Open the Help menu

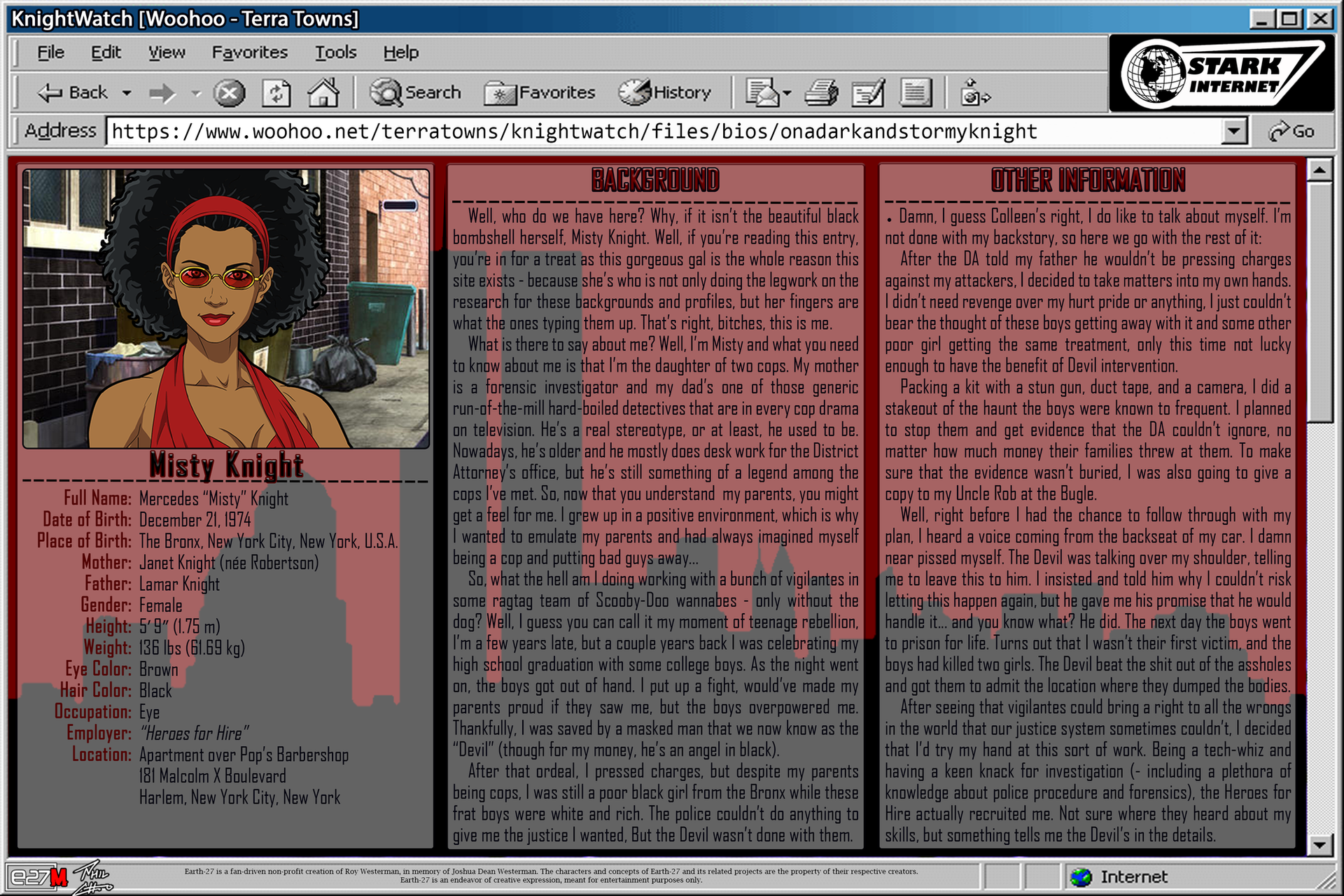(400, 52)
